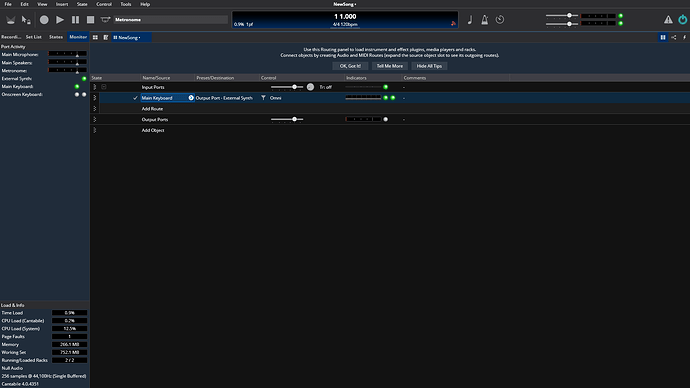Open the Insert menu
Screen dimensions: 690x388
tap(62, 4)
